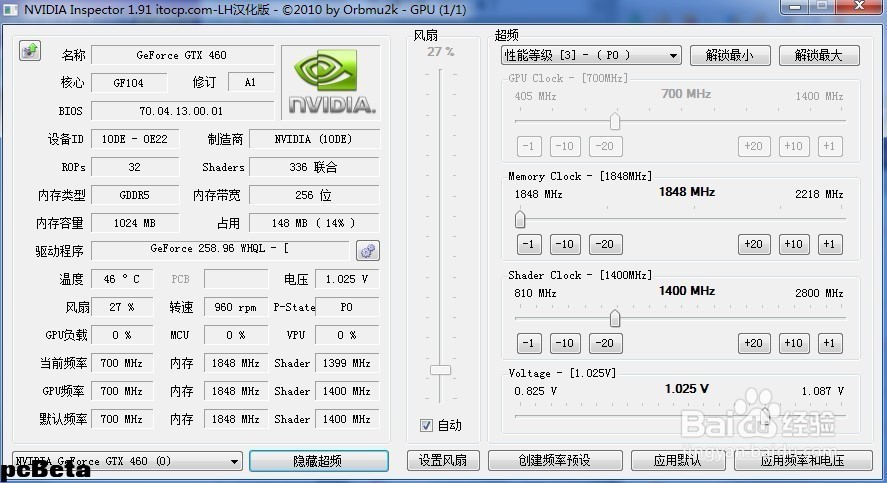Screen dimensions: 887x483
Task: Click the fan speed vertical slider handle
Action: 440,370
